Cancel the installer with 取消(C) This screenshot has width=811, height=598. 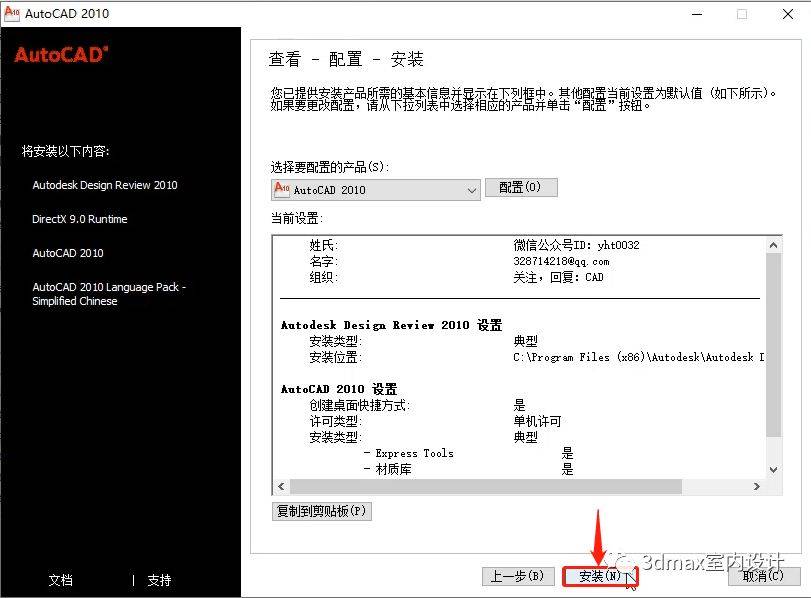click(x=764, y=576)
